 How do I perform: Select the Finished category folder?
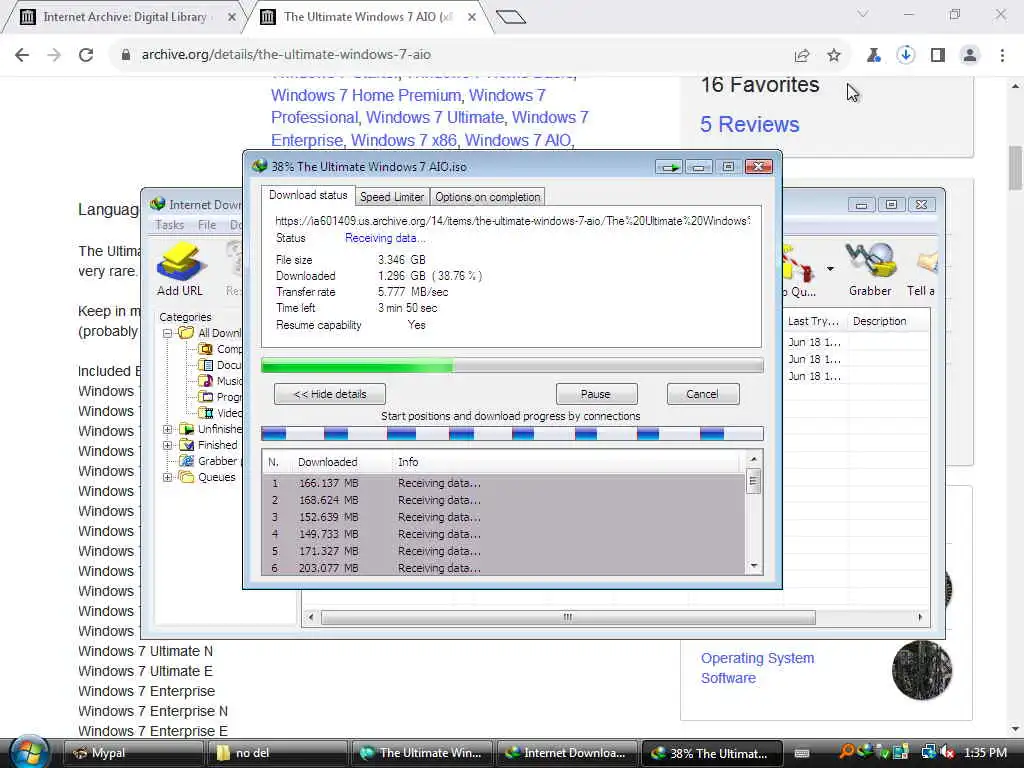point(217,445)
